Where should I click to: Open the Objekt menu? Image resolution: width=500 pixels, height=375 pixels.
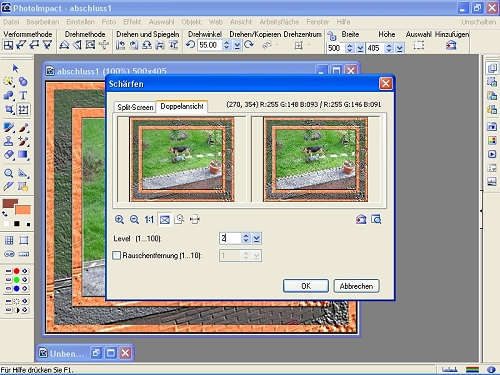[x=191, y=22]
